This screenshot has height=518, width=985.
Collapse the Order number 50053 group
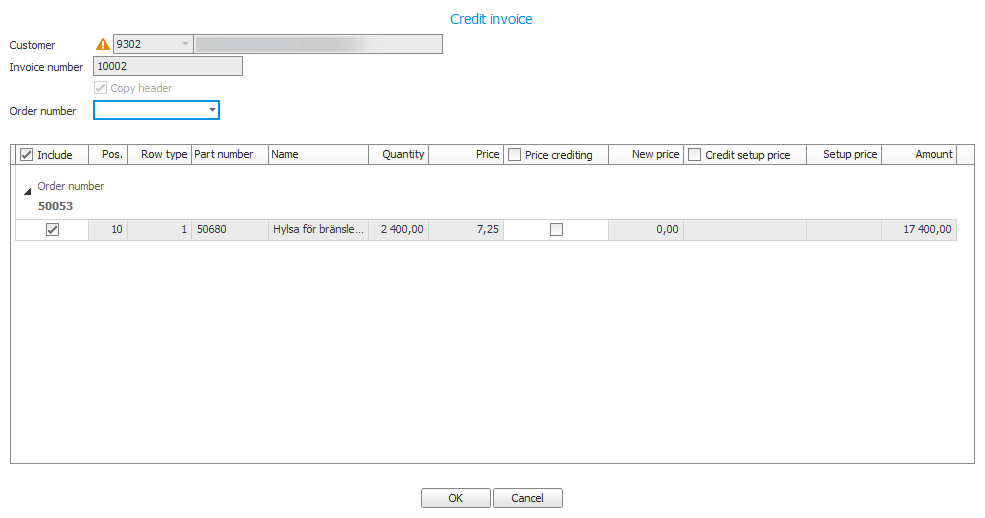[x=28, y=190]
